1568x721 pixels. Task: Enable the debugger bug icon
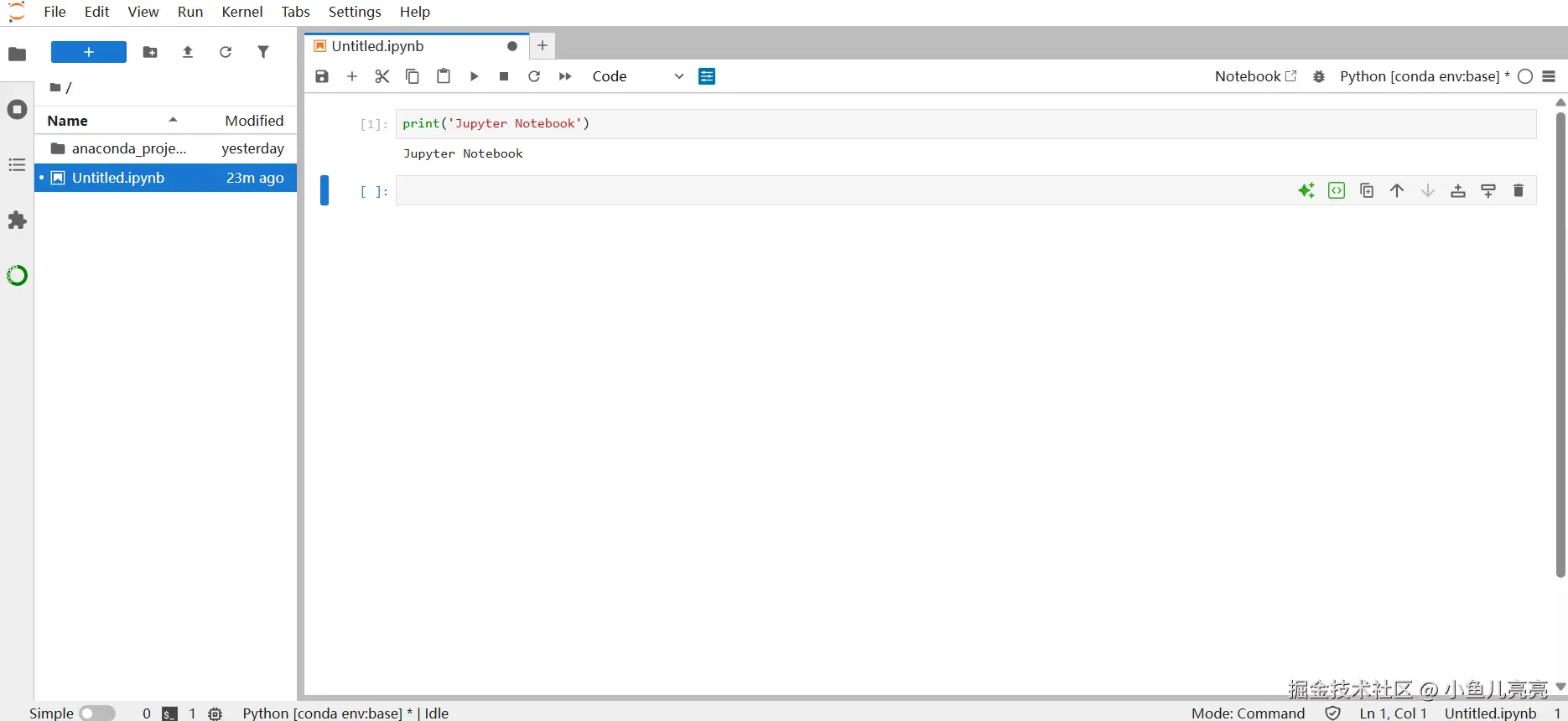[x=1319, y=76]
